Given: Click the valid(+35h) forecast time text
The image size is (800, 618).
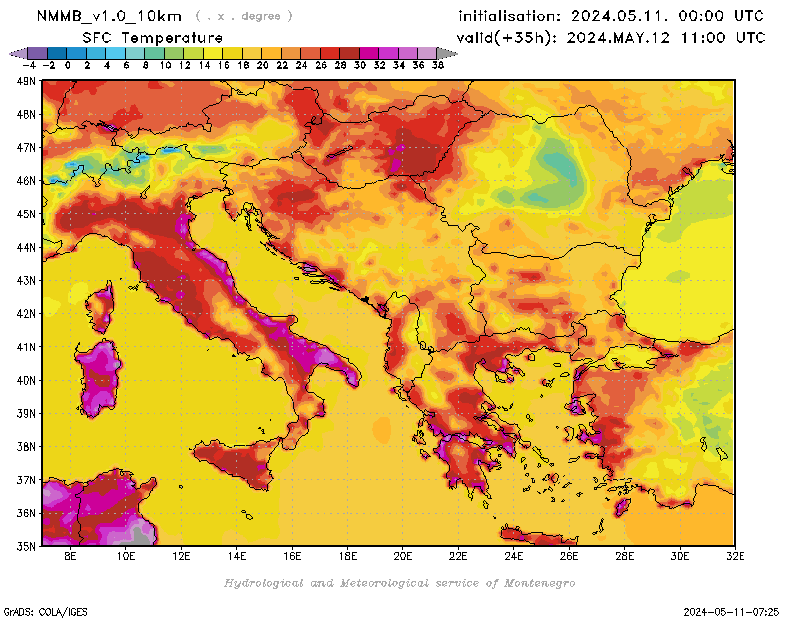Looking at the screenshot, I should [x=611, y=38].
